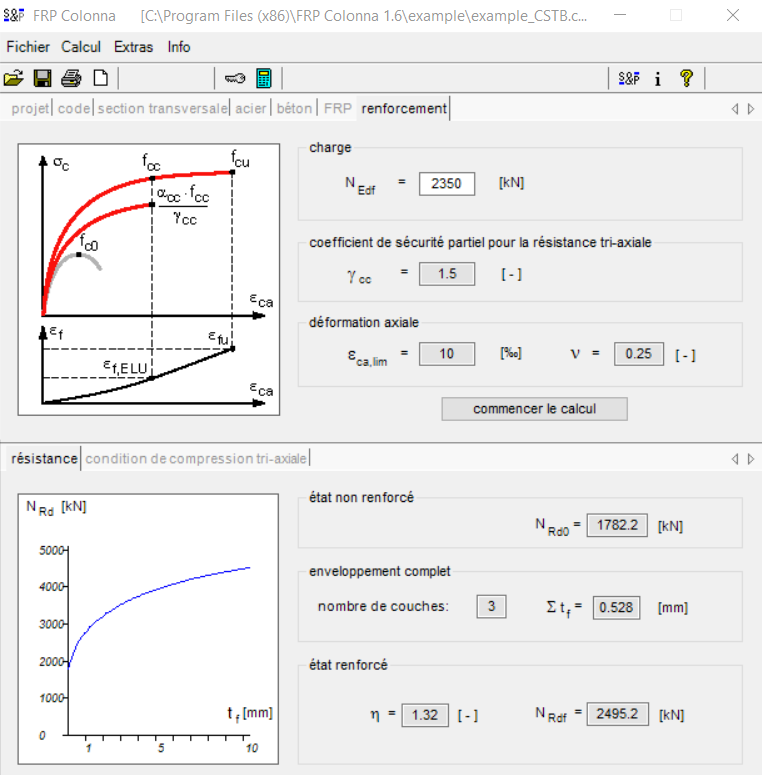This screenshot has width=763, height=775.
Task: Open the Extras menu
Action: tap(134, 47)
